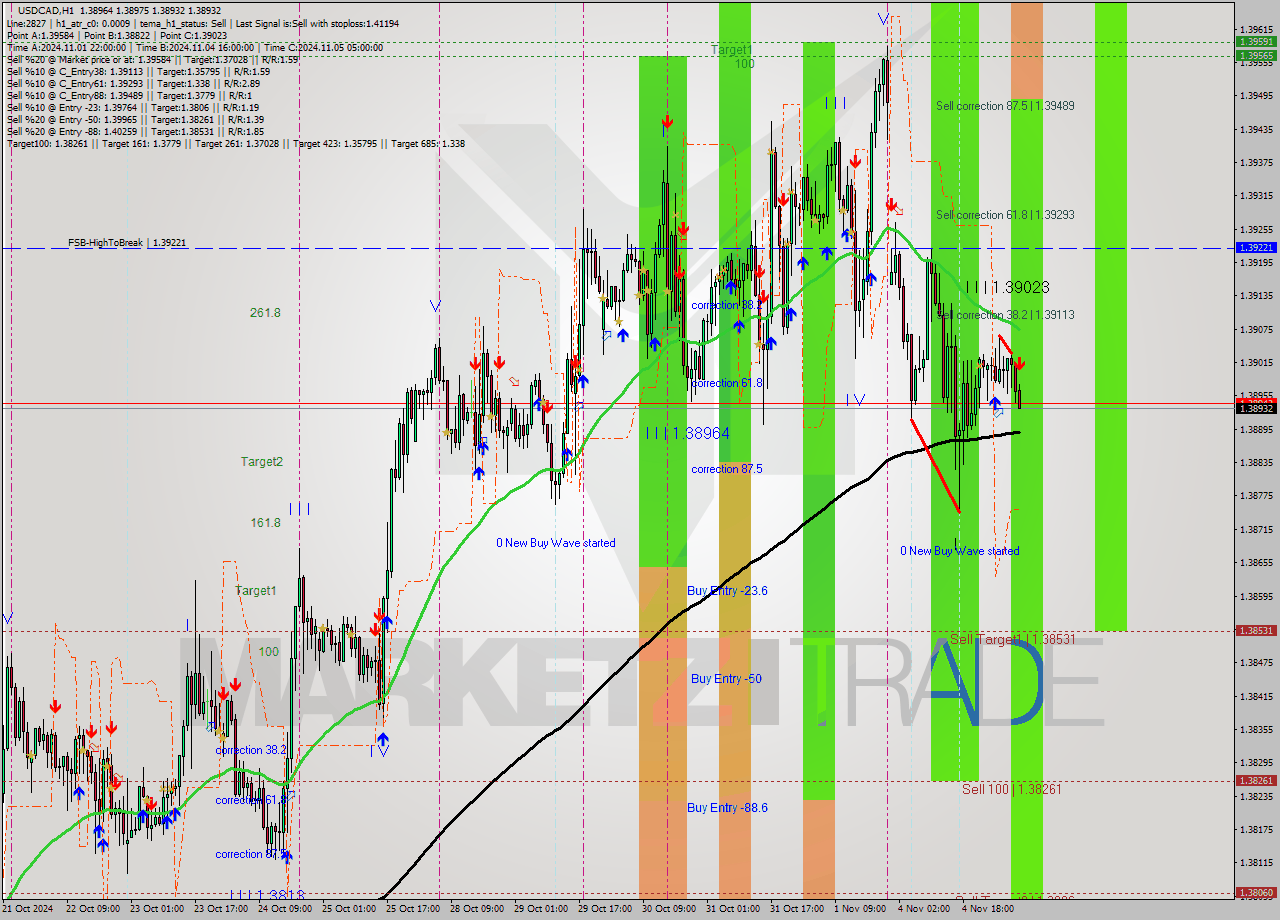
Task: Click the 'Sell %10 @ C_Entry61: 1.39293' line
Action: (x=136, y=83)
